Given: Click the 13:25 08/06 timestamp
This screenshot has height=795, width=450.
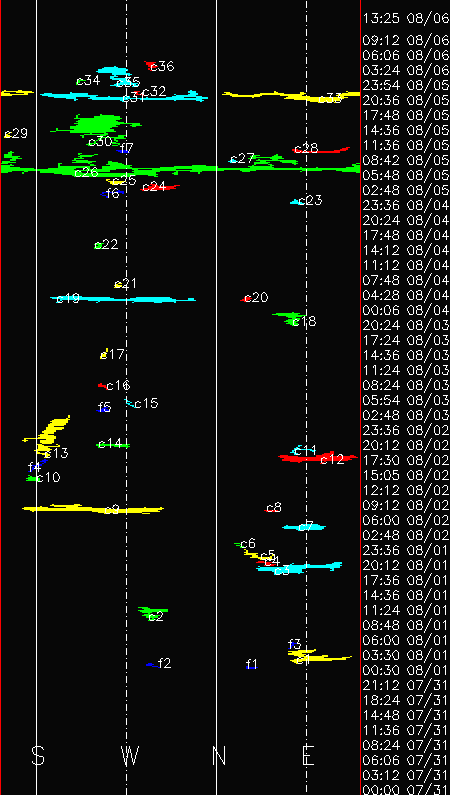Looking at the screenshot, I should [x=406, y=19].
